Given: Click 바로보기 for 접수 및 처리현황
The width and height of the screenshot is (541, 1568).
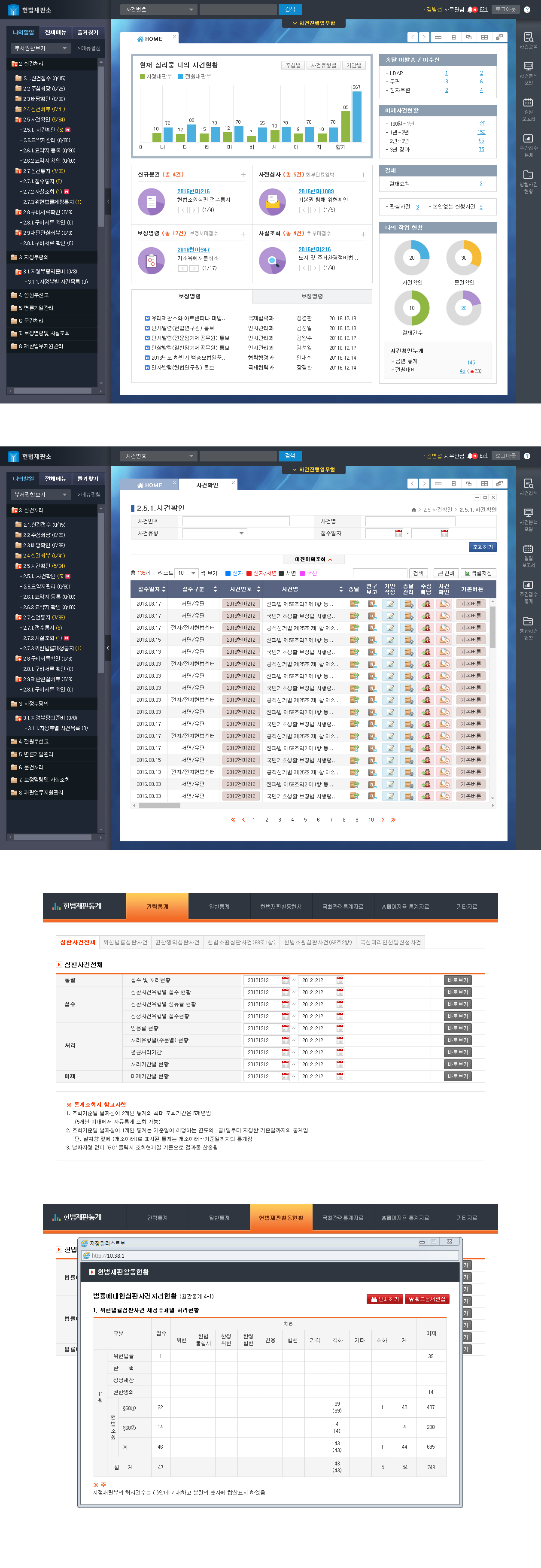Looking at the screenshot, I should point(458,980).
